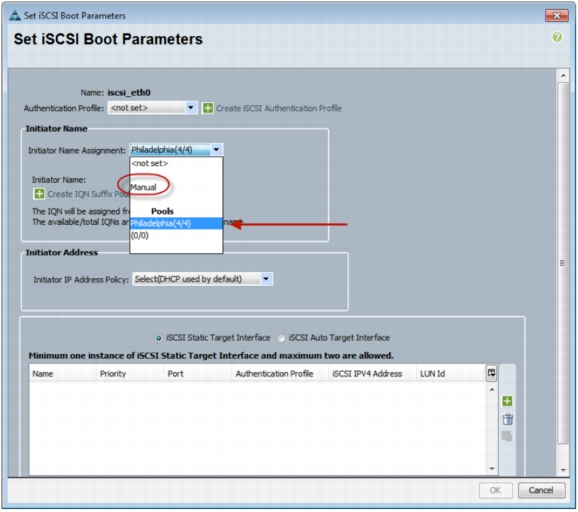Select iSCSI Static Target Interface radio
The height and width of the screenshot is (512, 578).
159,338
